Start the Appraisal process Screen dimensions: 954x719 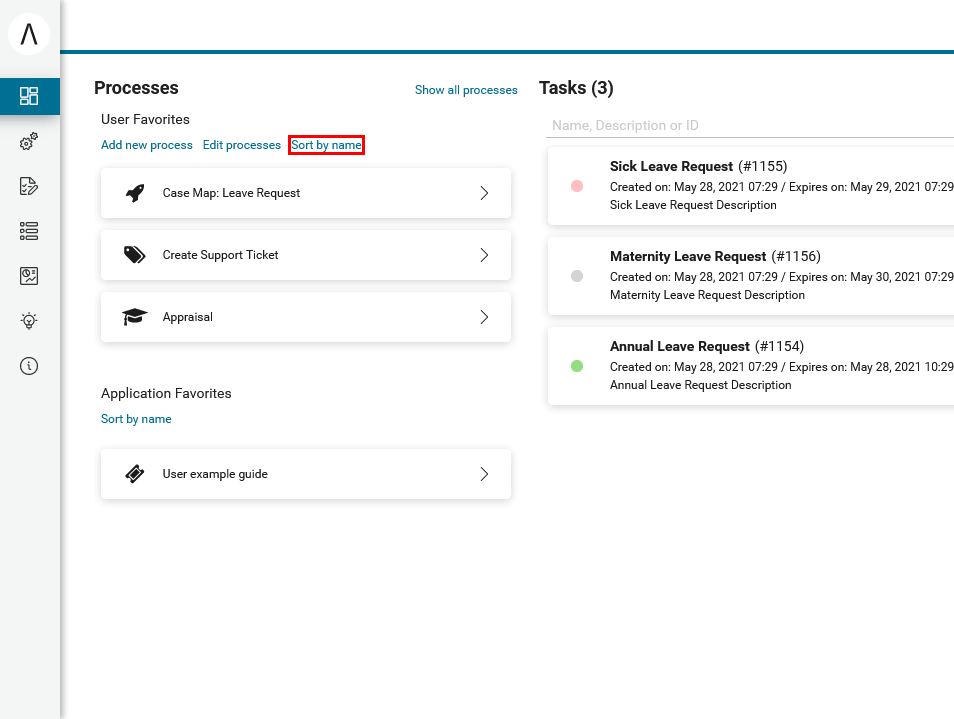[305, 317]
